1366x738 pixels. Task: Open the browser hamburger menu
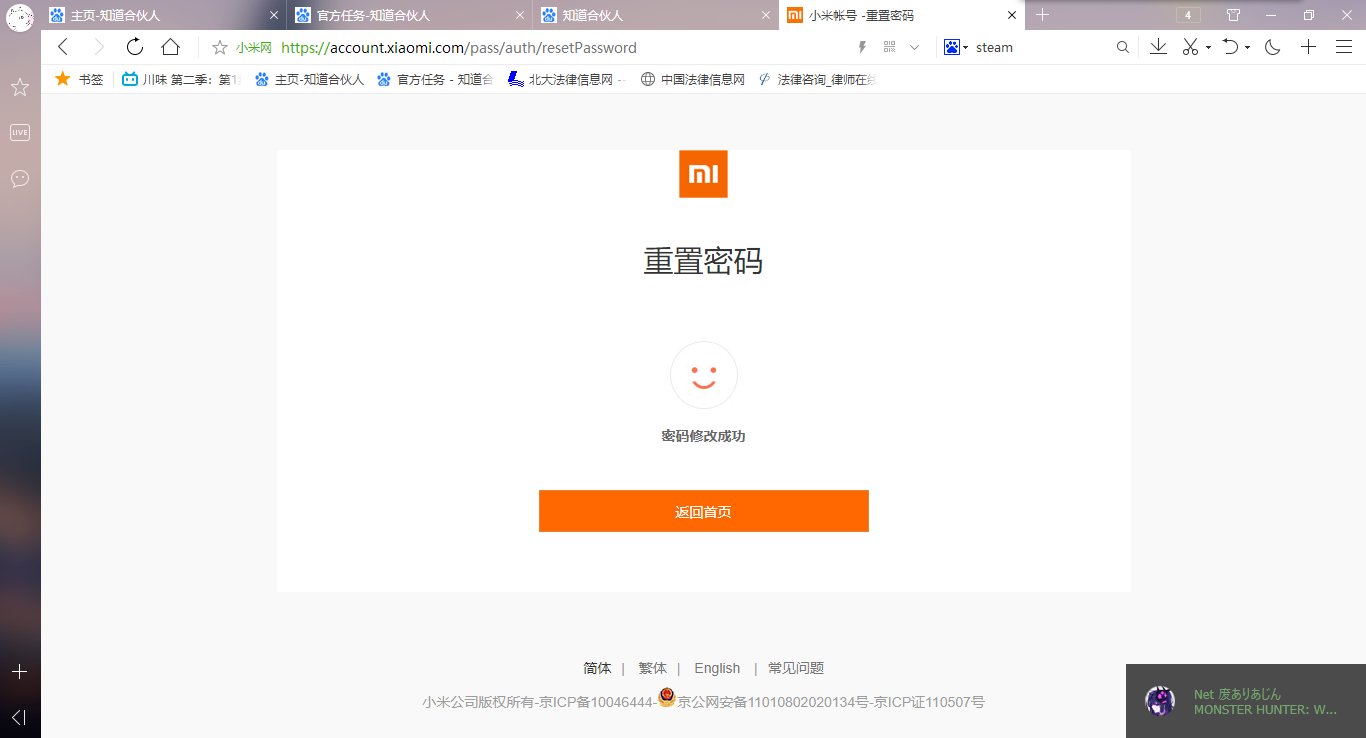coord(1343,47)
